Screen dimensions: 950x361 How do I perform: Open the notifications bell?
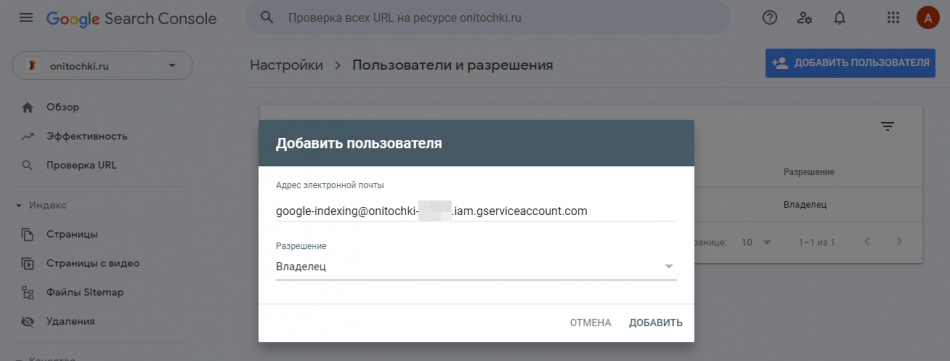click(839, 18)
